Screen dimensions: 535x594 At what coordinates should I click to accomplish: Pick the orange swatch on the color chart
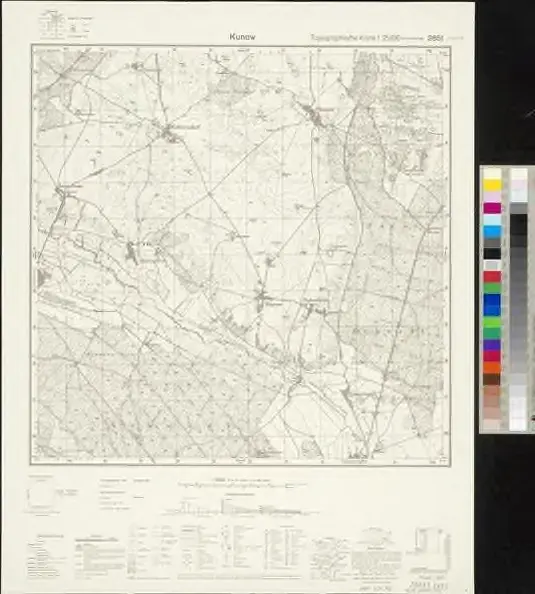click(492, 367)
